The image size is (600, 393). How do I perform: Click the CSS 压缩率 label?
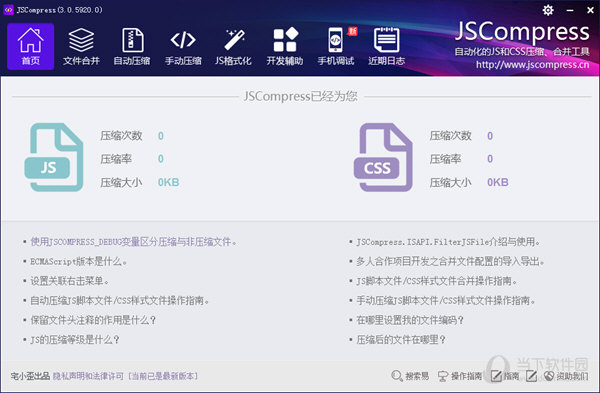click(445, 159)
